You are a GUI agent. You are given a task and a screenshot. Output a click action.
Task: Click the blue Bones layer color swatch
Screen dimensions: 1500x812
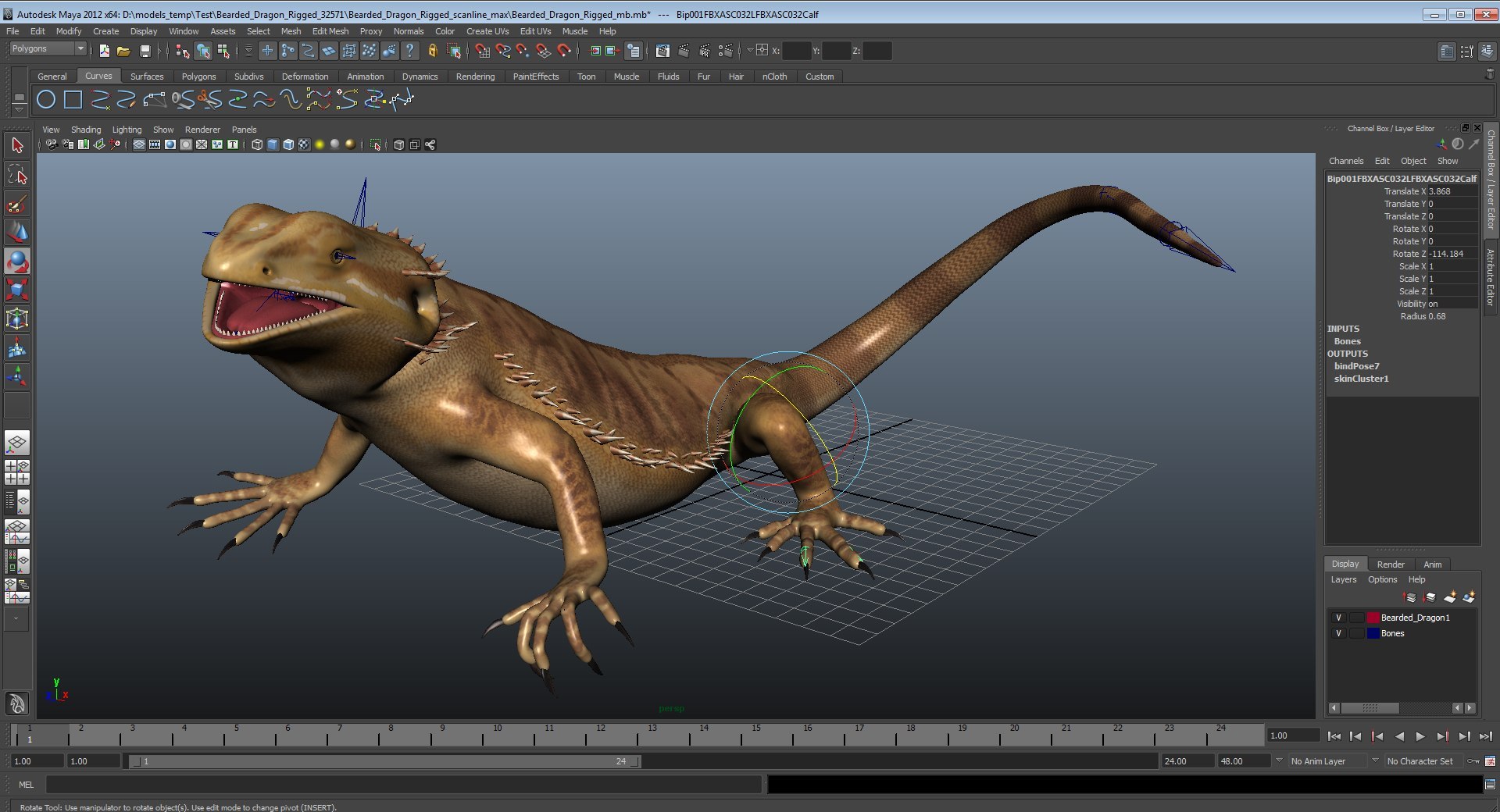[x=1373, y=633]
